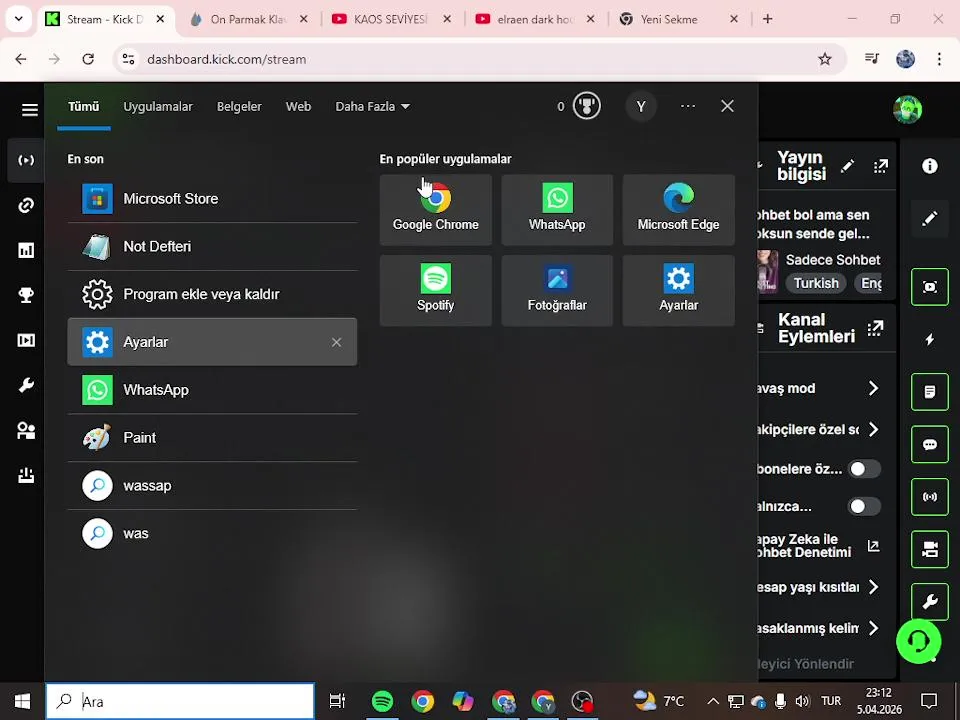Image resolution: width=960 pixels, height=720 pixels.
Task: Open community users icon in Kick sidebar
Action: click(26, 430)
